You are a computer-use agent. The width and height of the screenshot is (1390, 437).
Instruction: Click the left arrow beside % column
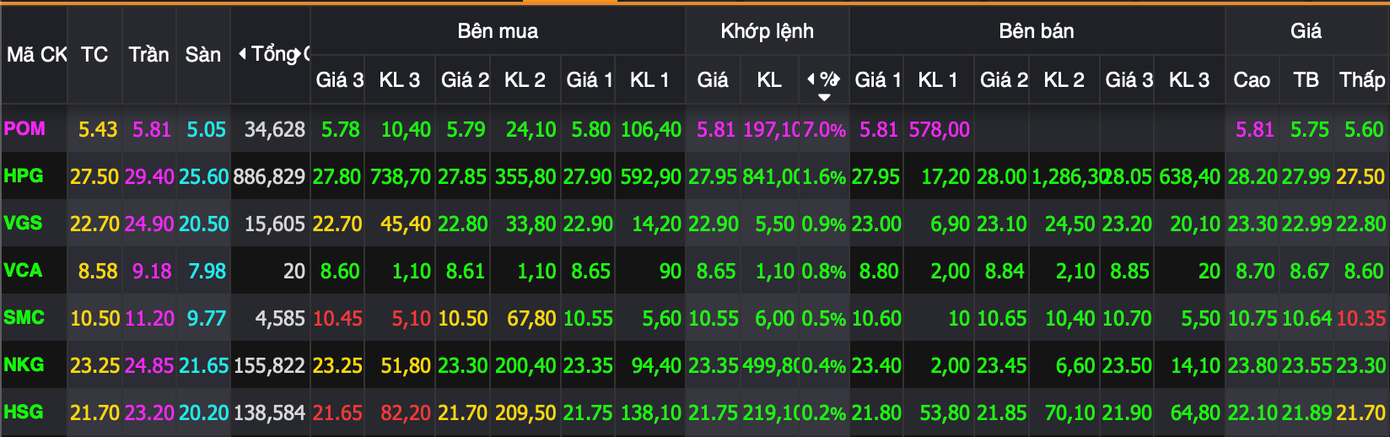pos(811,80)
